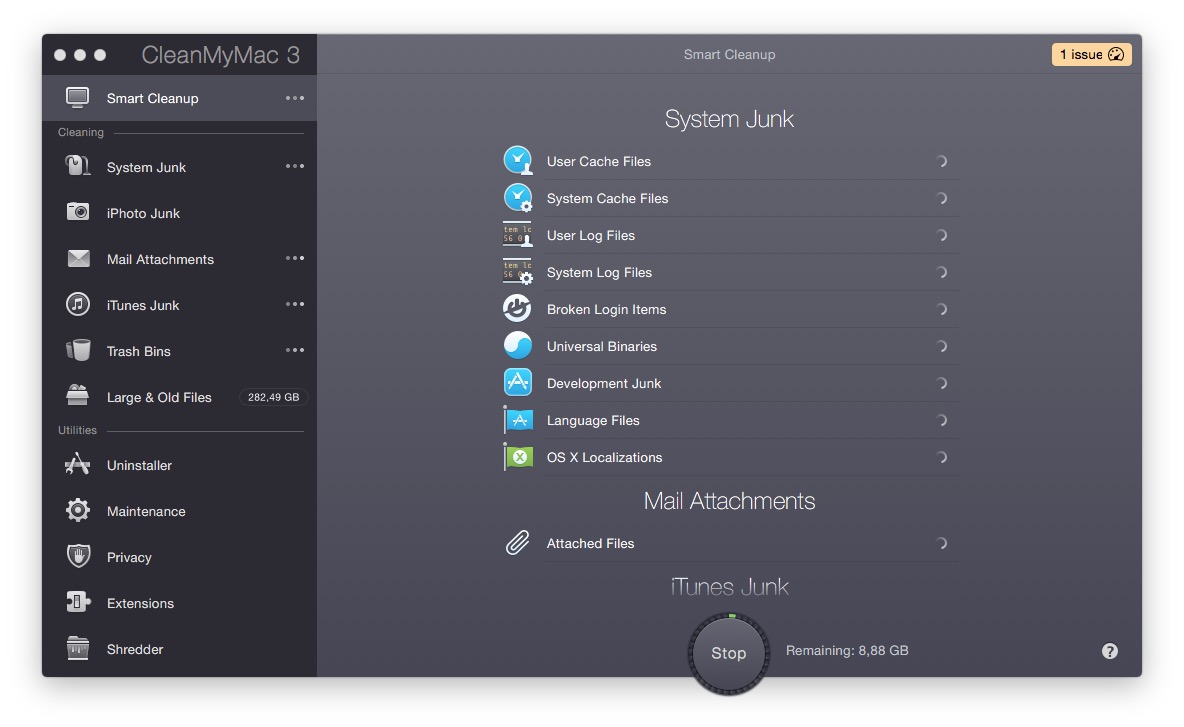The height and width of the screenshot is (727, 1184).
Task: Open the help question mark icon
Action: point(1109,651)
